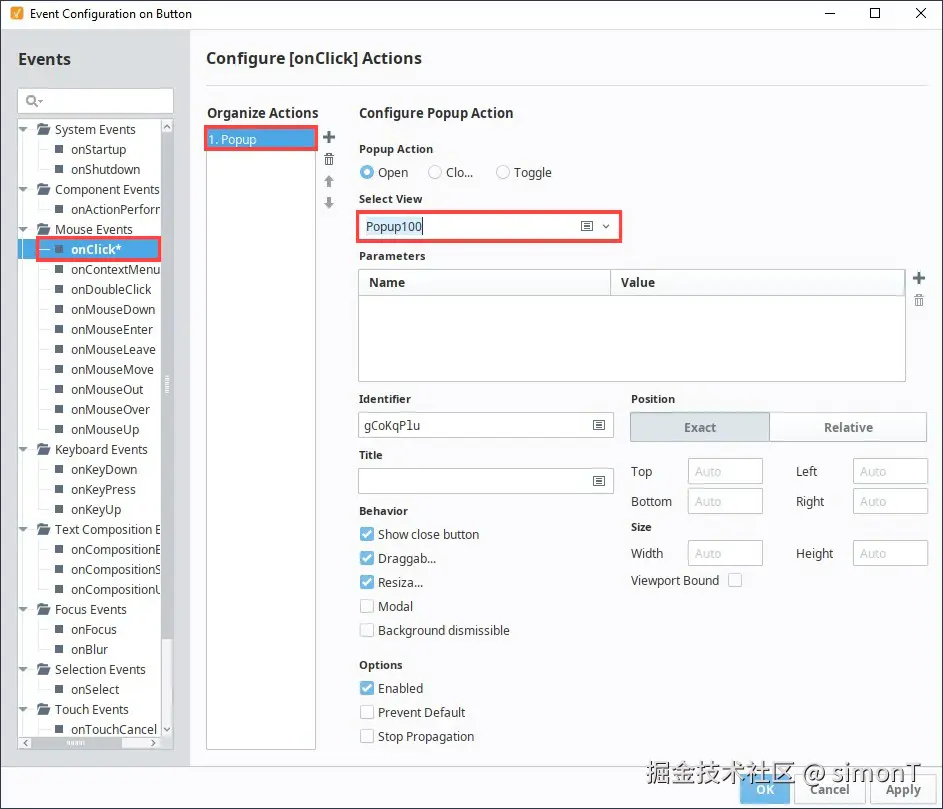Select the onMouseUp event
Viewport: 943px width, 809px height.
(105, 429)
